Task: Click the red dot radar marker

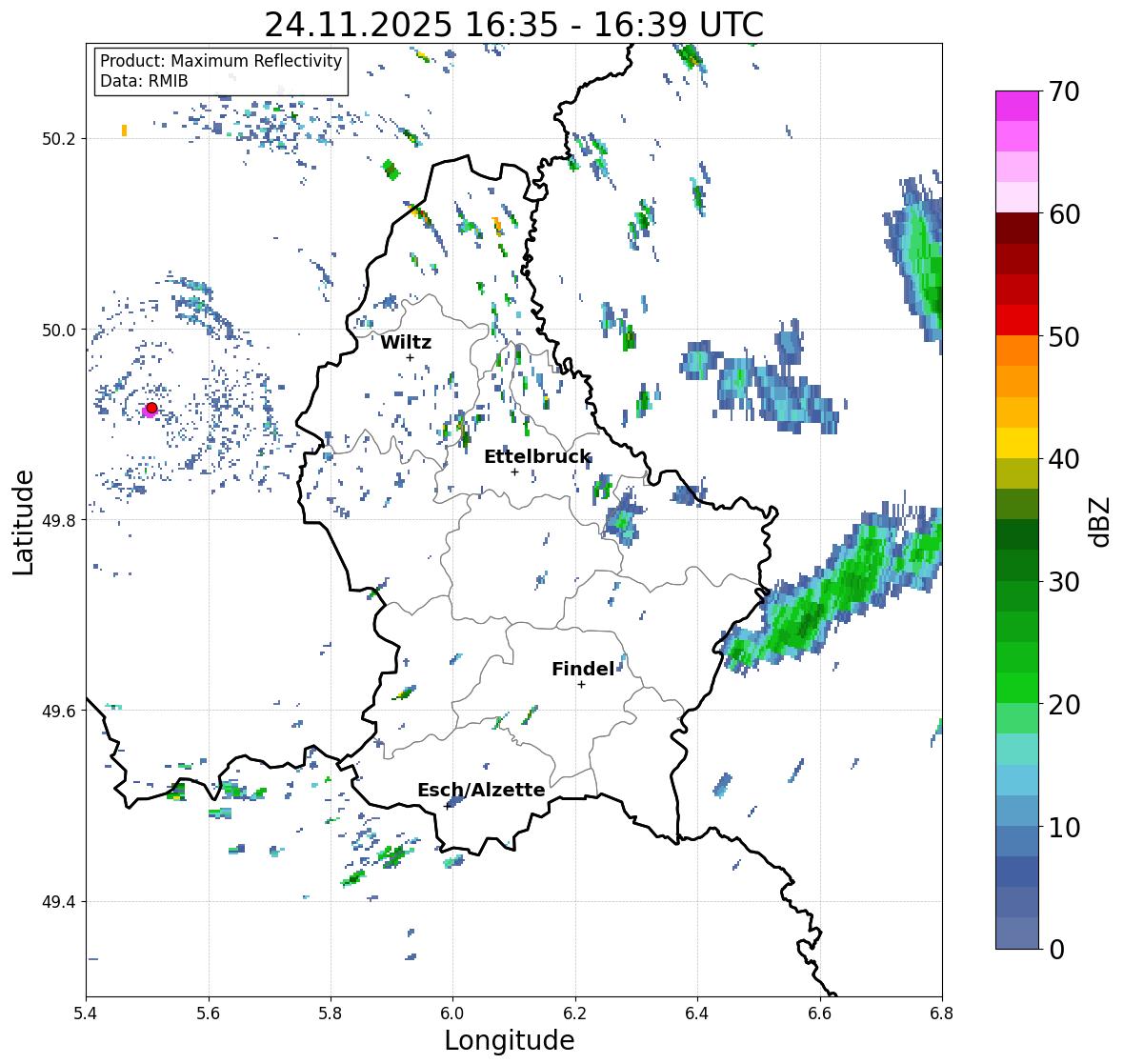Action: point(151,408)
